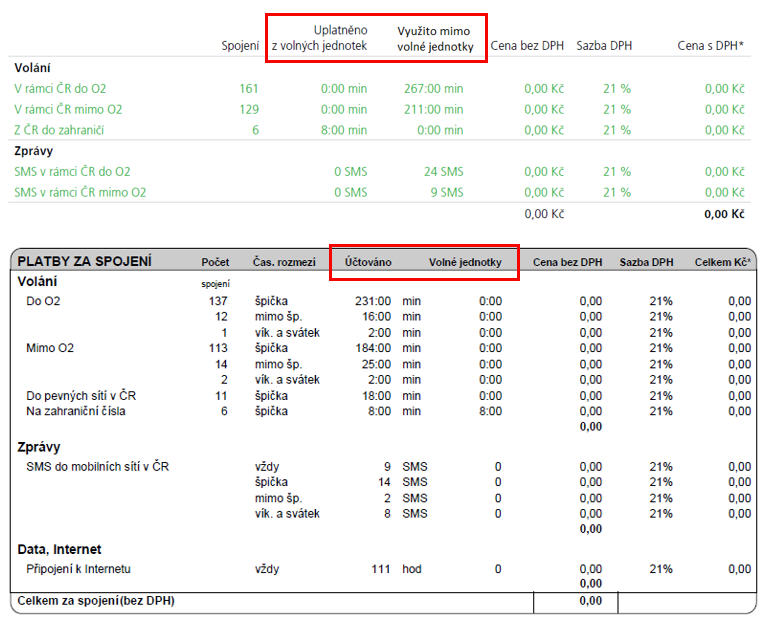This screenshot has height=625, width=765.
Task: Click the 'SMS v rámci ČR do O2' entry
Action: point(72,172)
